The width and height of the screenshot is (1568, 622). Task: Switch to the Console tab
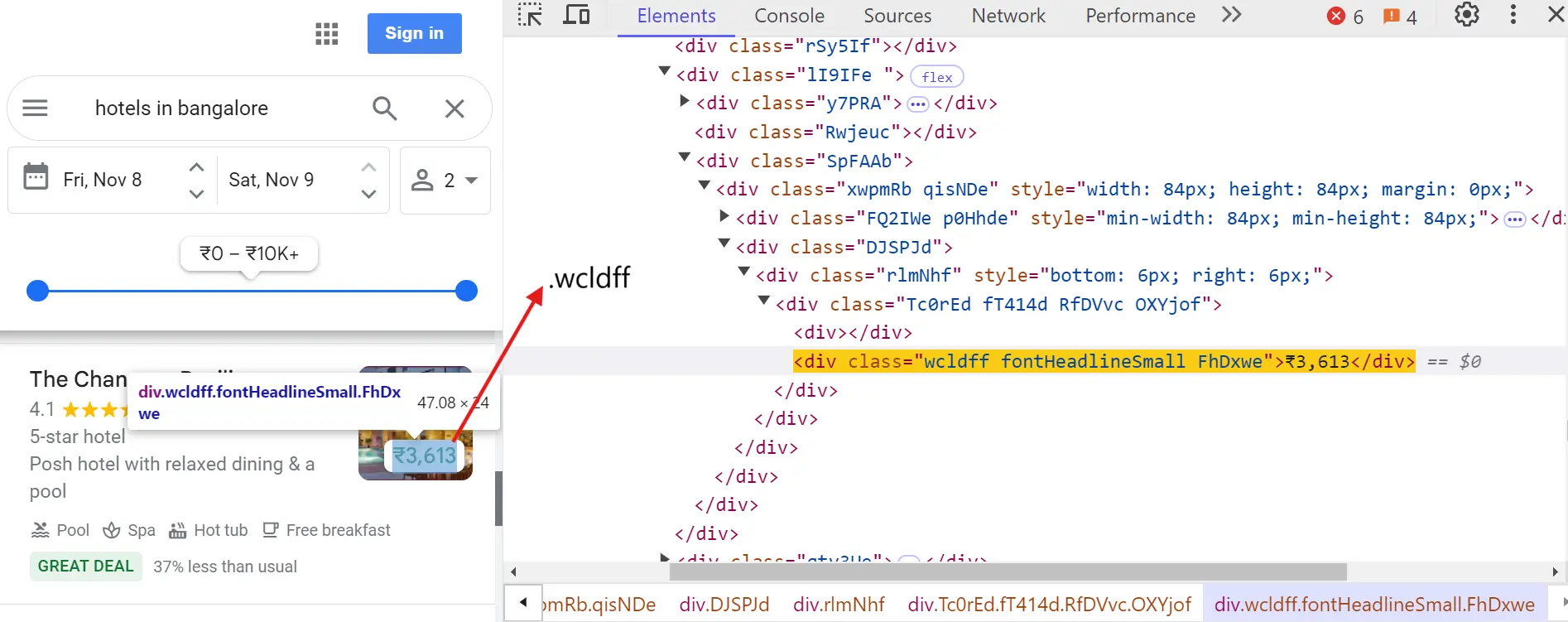pos(789,16)
